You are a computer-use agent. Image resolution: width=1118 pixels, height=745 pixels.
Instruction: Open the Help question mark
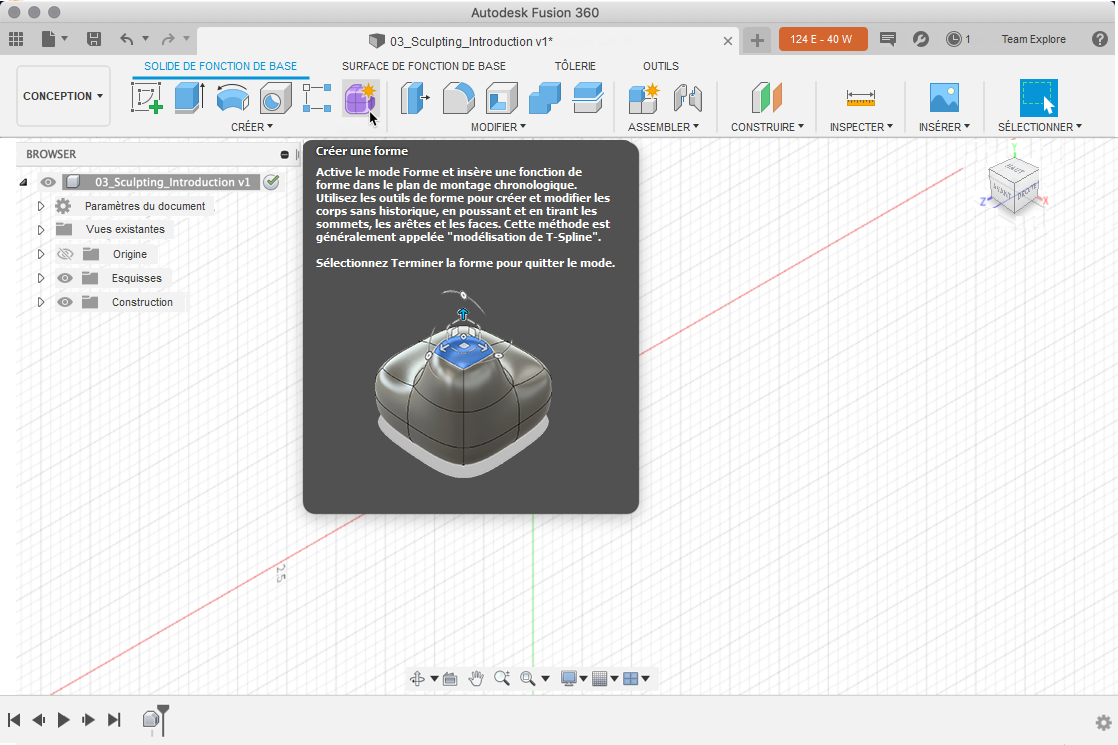pyautogui.click(x=1100, y=39)
